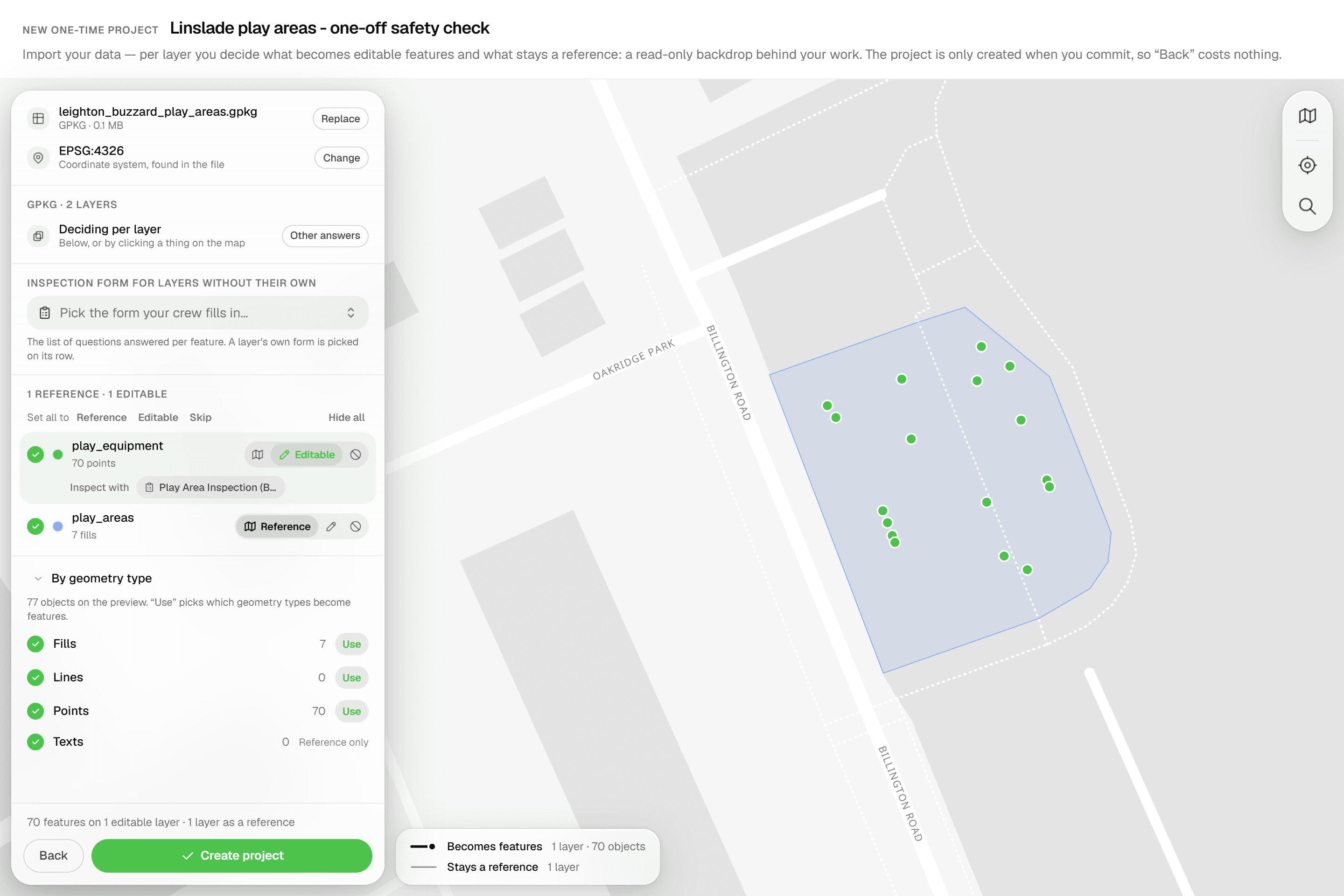This screenshot has height=896, width=1344.
Task: Click the 'Stays a reference' legend entry
Action: tap(495, 867)
